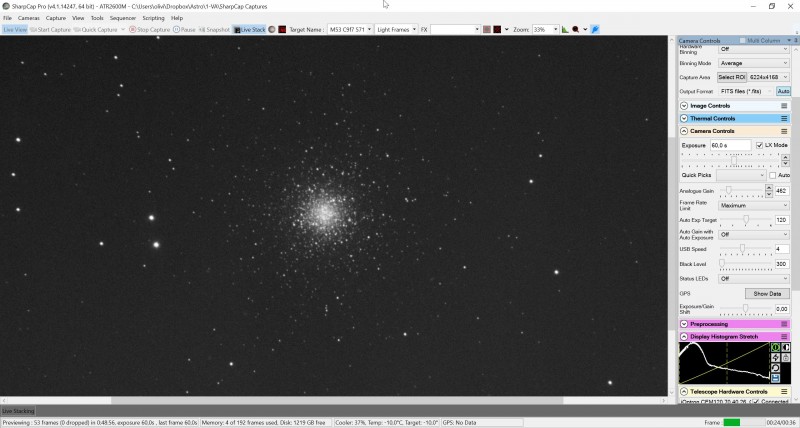The width and height of the screenshot is (800, 428).
Task: Take a Snapshot from the toolbar
Action: click(214, 30)
